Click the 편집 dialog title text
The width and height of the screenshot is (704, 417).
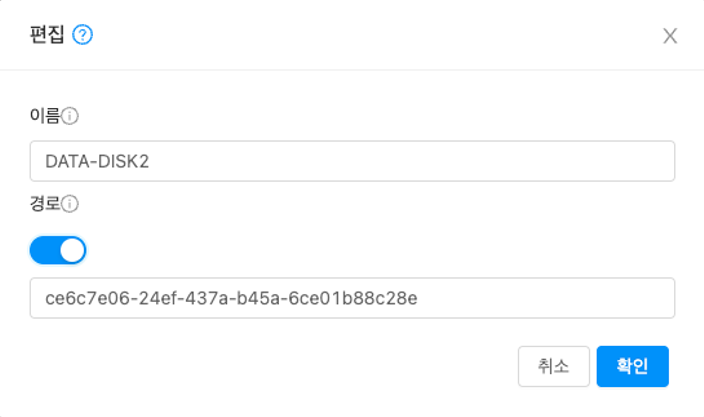pyautogui.click(x=47, y=35)
